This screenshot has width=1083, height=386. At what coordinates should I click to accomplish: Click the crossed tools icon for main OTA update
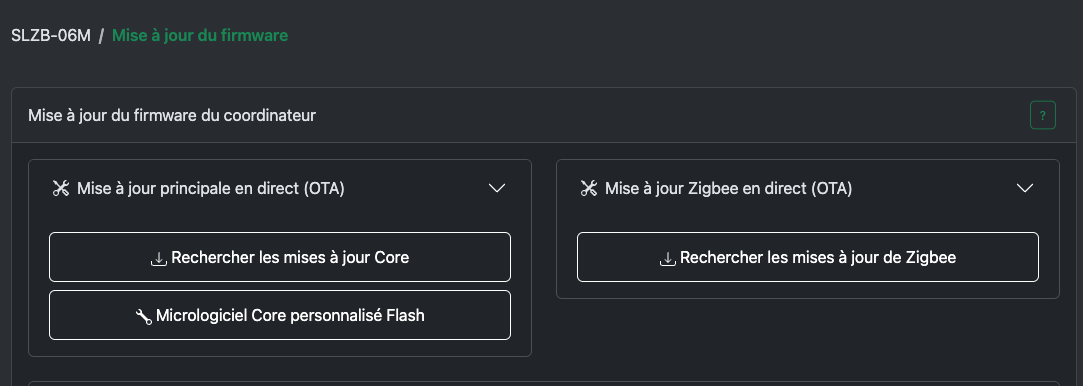tap(61, 189)
